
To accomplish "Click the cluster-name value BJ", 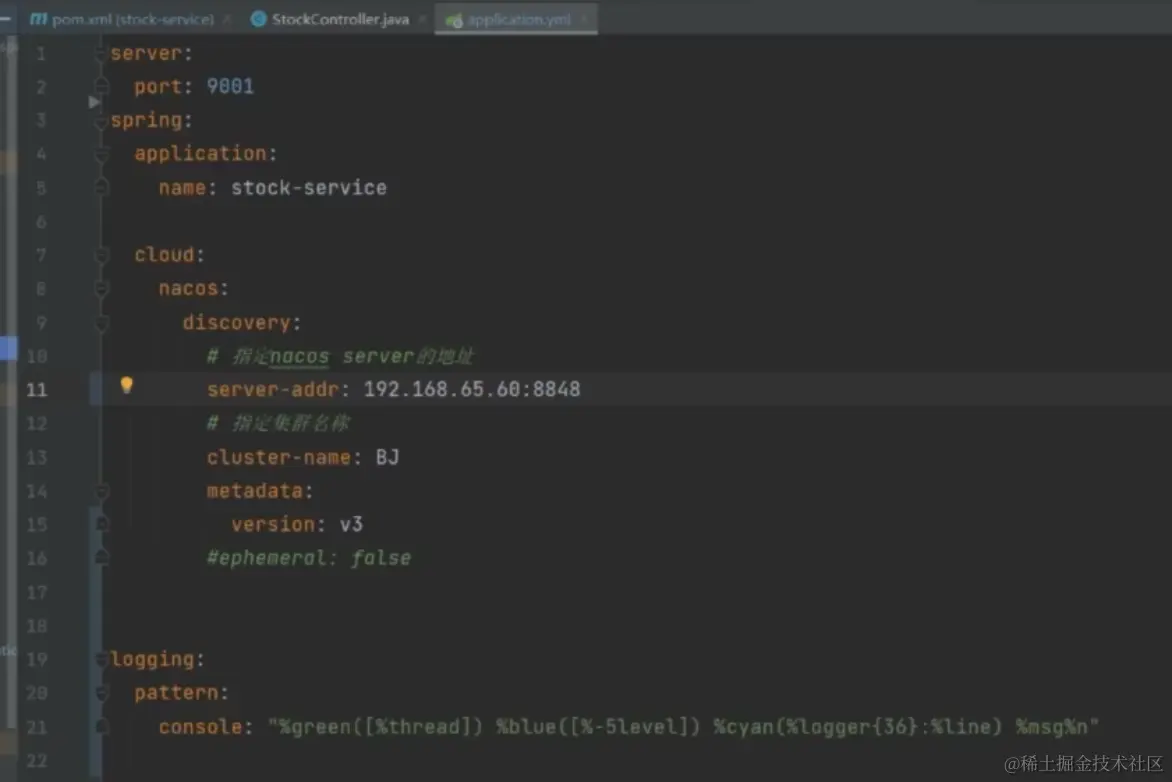I will point(387,457).
